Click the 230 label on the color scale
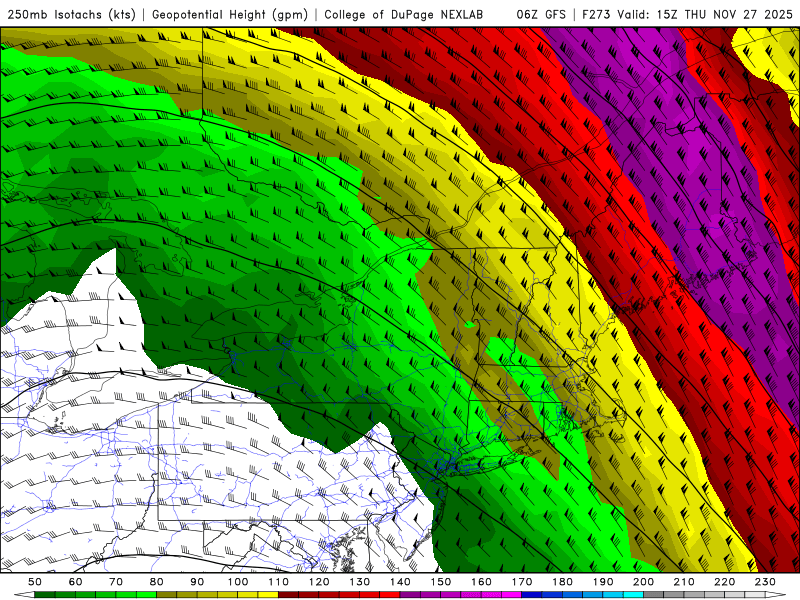 click(765, 582)
